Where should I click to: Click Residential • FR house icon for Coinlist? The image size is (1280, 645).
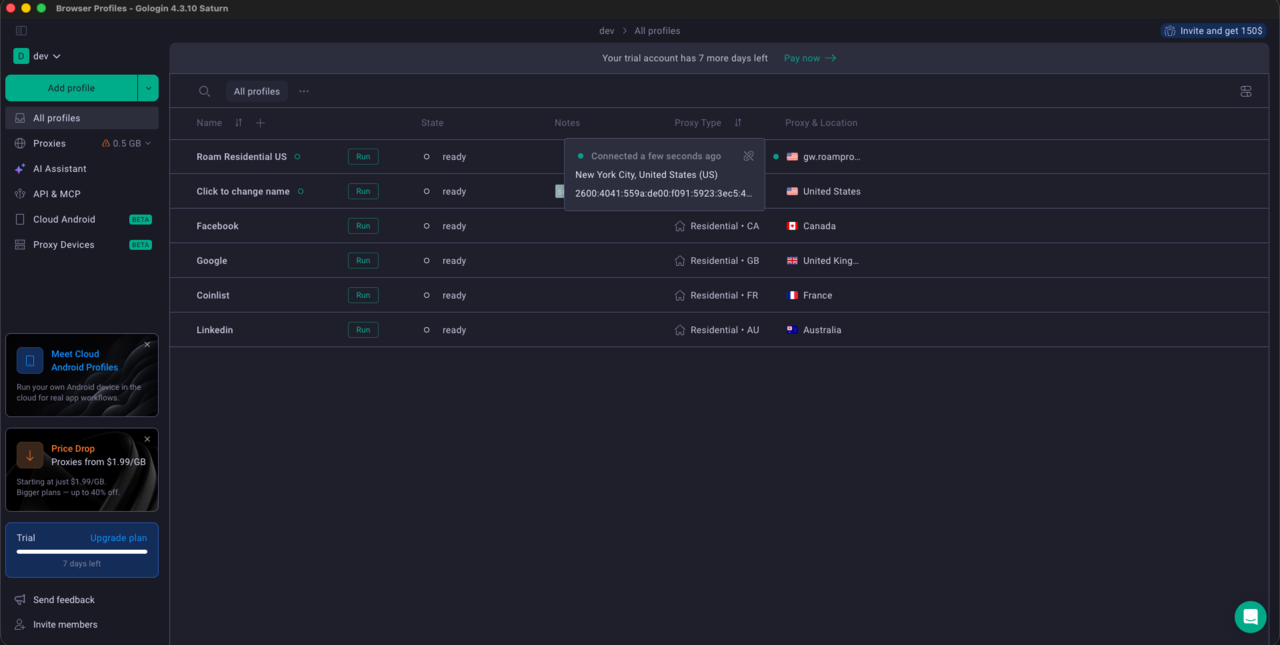click(x=680, y=295)
